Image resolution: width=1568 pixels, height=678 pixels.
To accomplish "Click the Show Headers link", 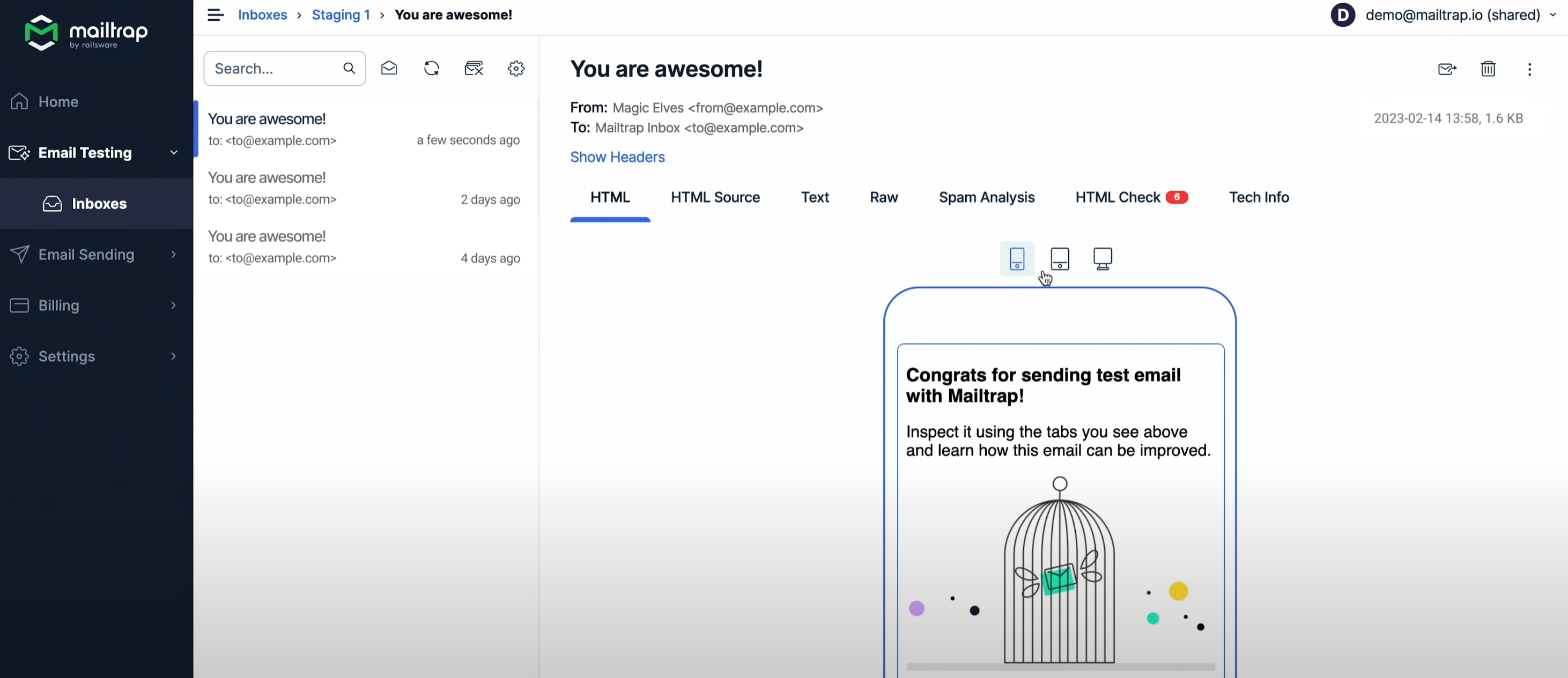I will (x=617, y=157).
